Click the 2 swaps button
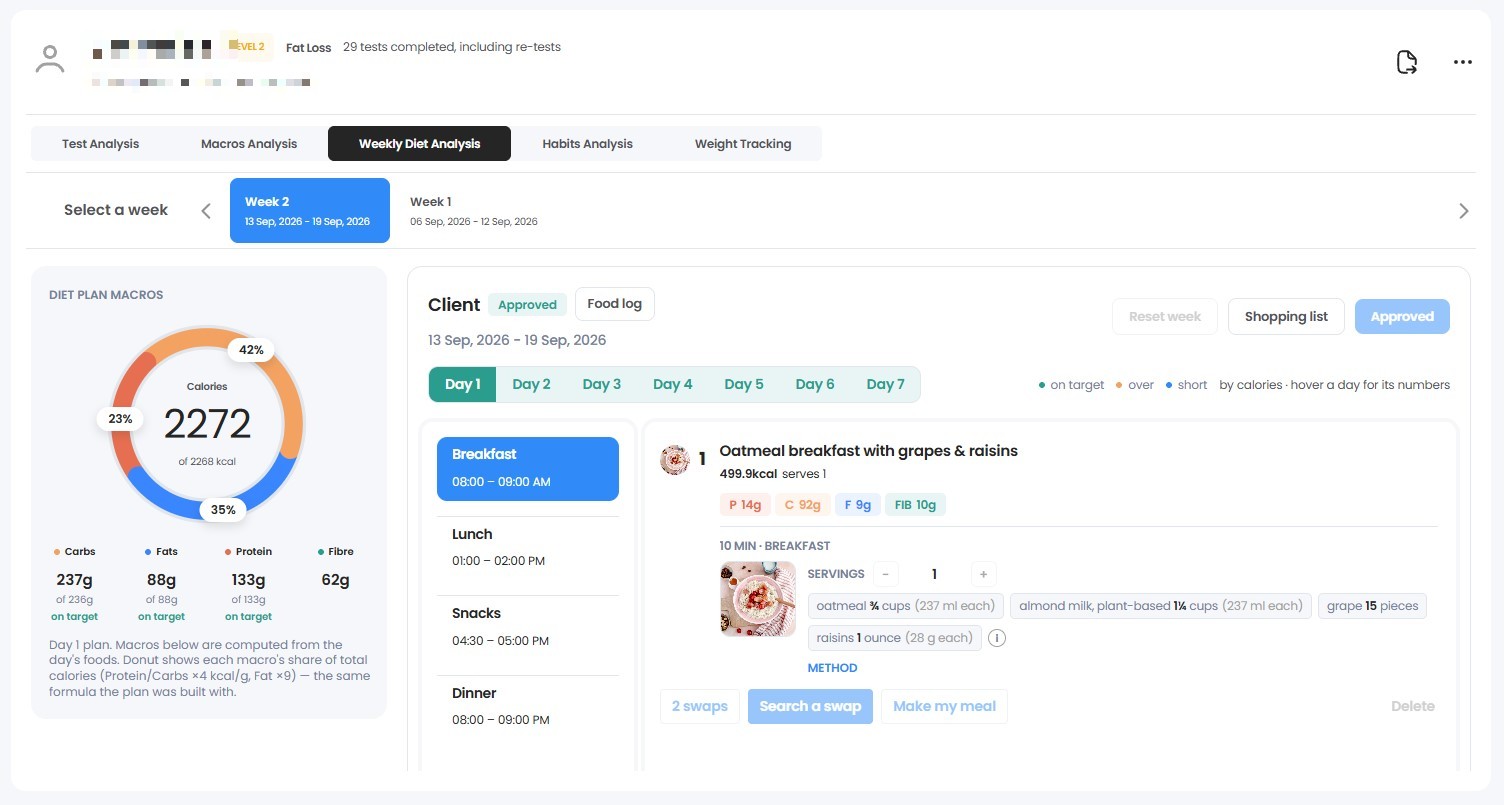1504x805 pixels. 700,706
